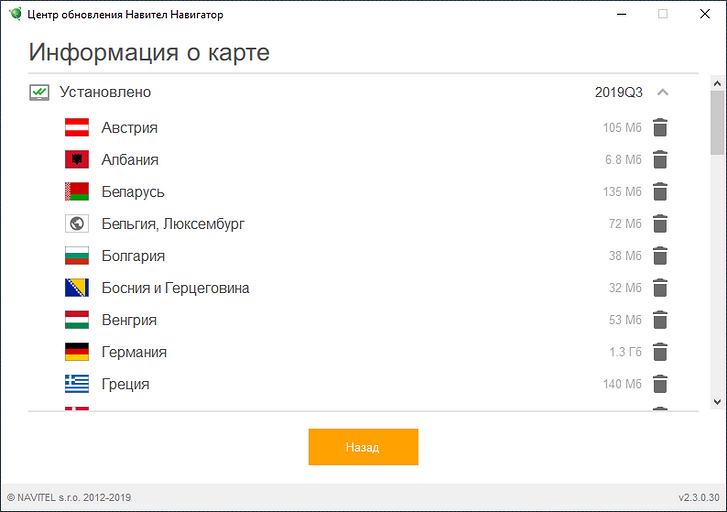The width and height of the screenshot is (727, 512).
Task: Click the 1.3 Гб size value
Action: pyautogui.click(x=625, y=352)
